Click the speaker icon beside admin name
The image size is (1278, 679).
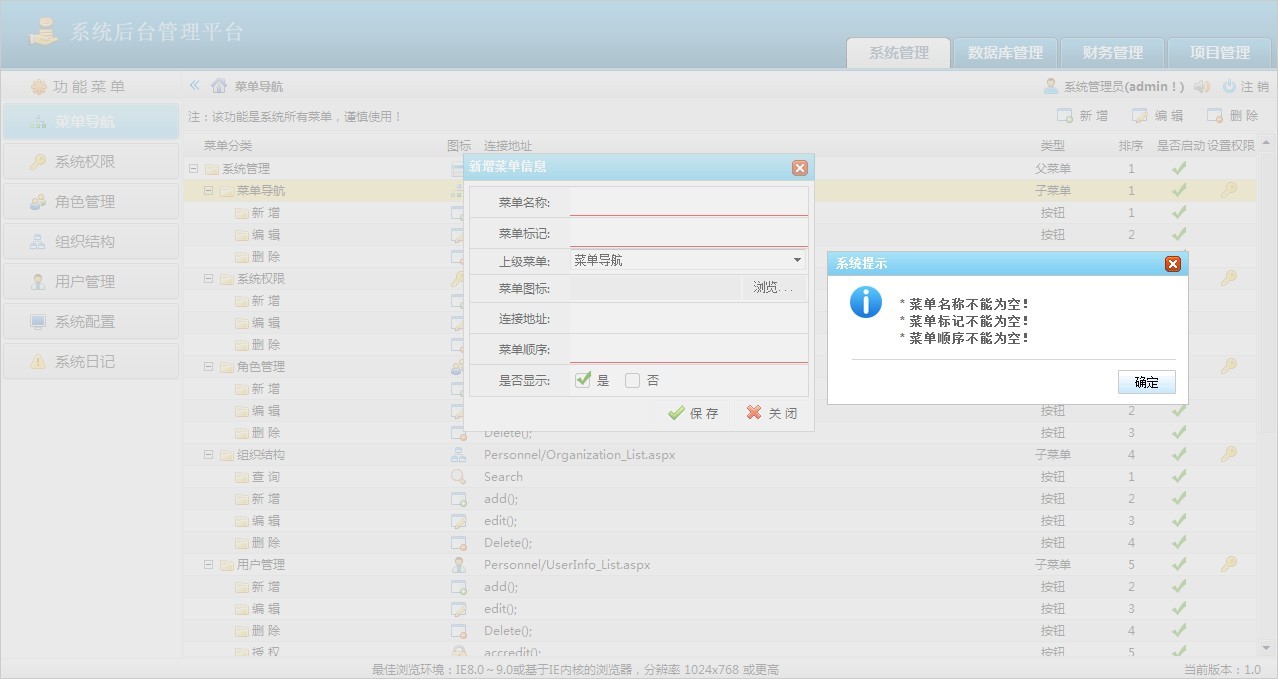tap(1201, 86)
